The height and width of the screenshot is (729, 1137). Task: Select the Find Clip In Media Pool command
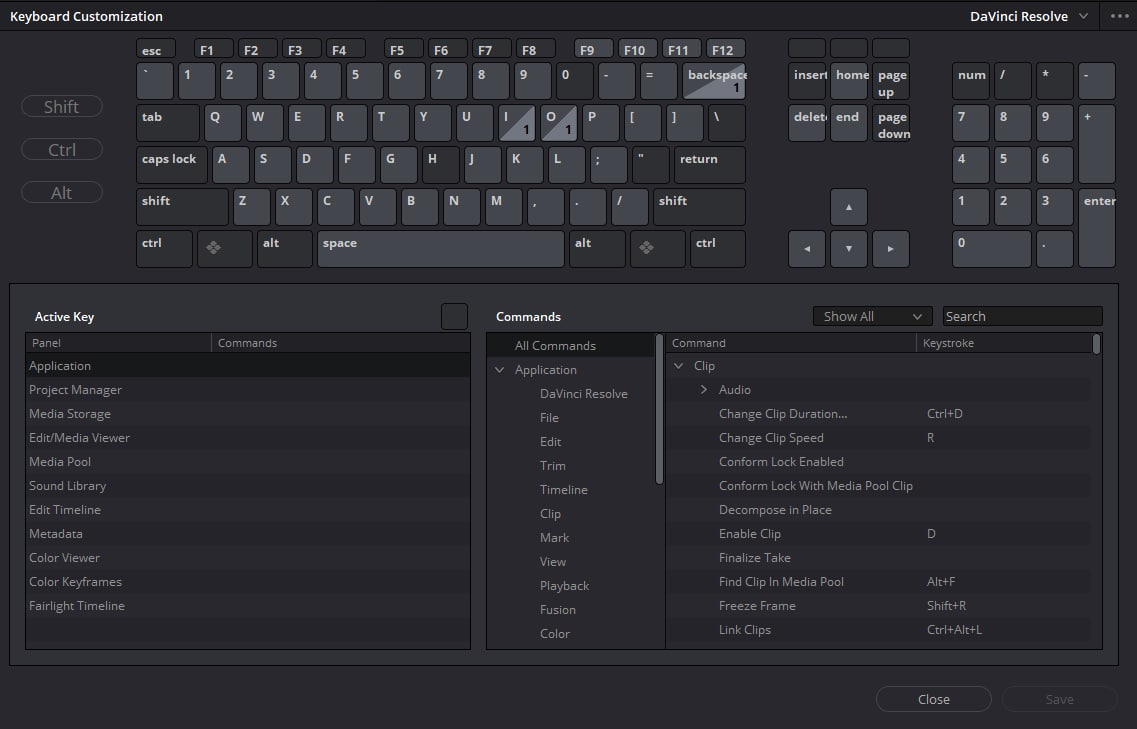click(878, 581)
